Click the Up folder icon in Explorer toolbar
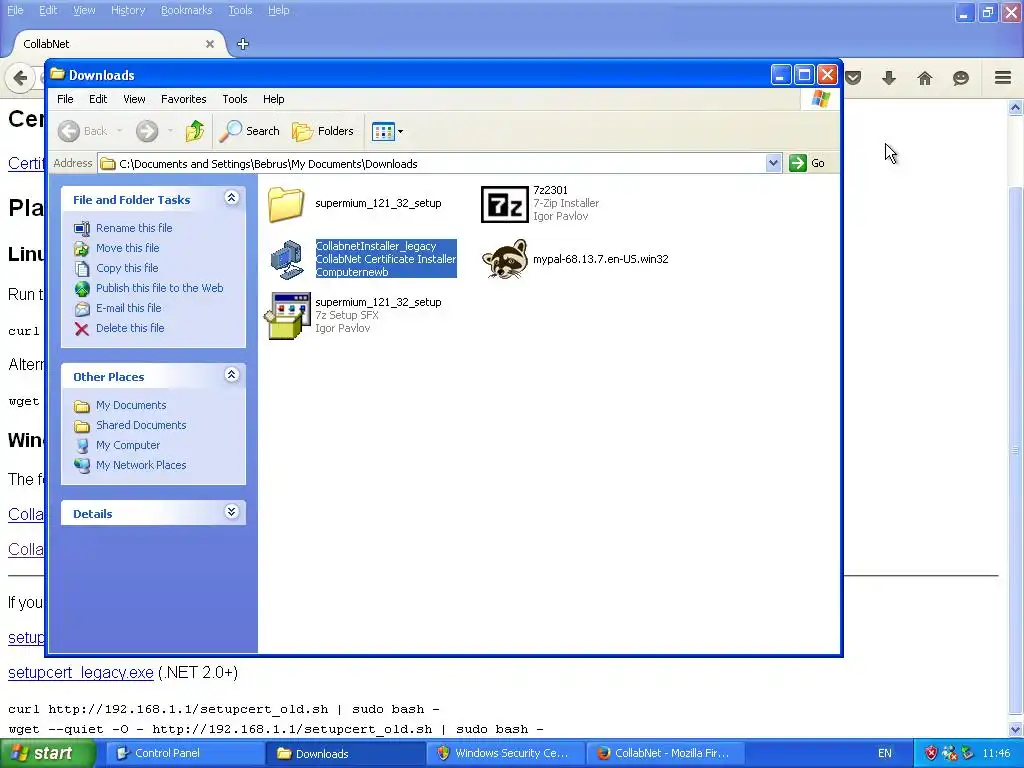 tap(195, 131)
